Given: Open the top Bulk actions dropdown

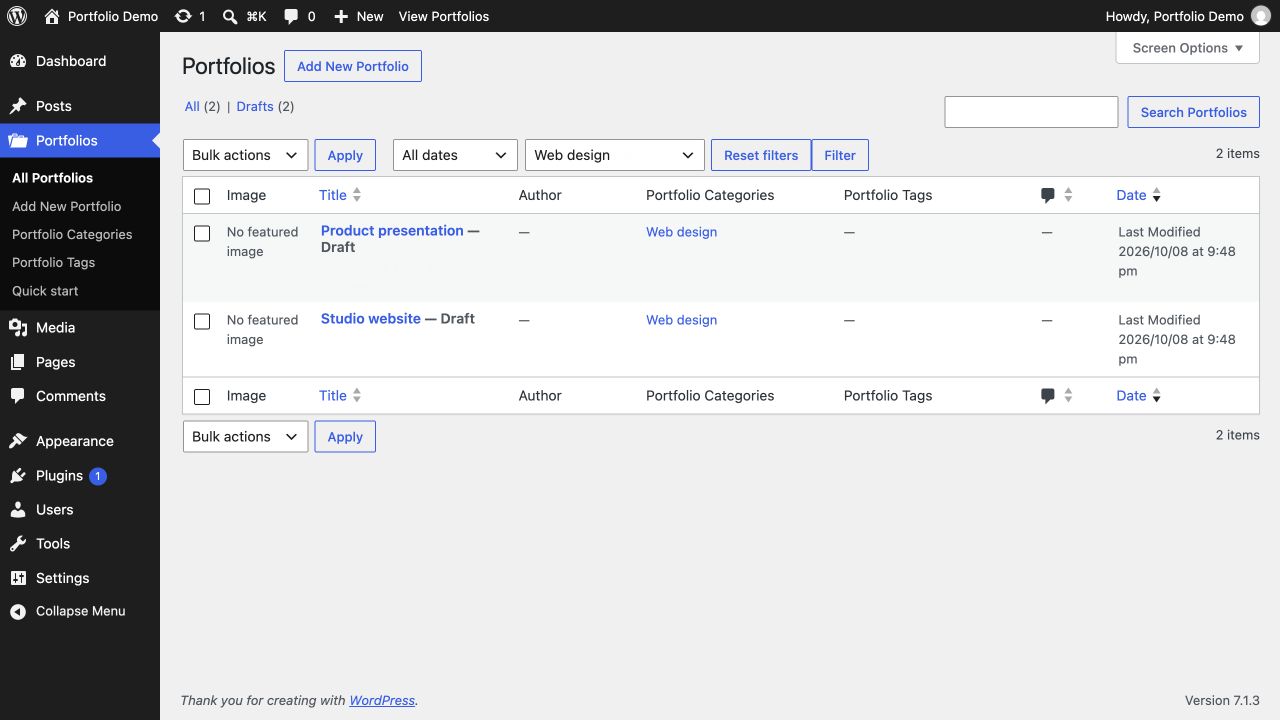Looking at the screenshot, I should 245,155.
